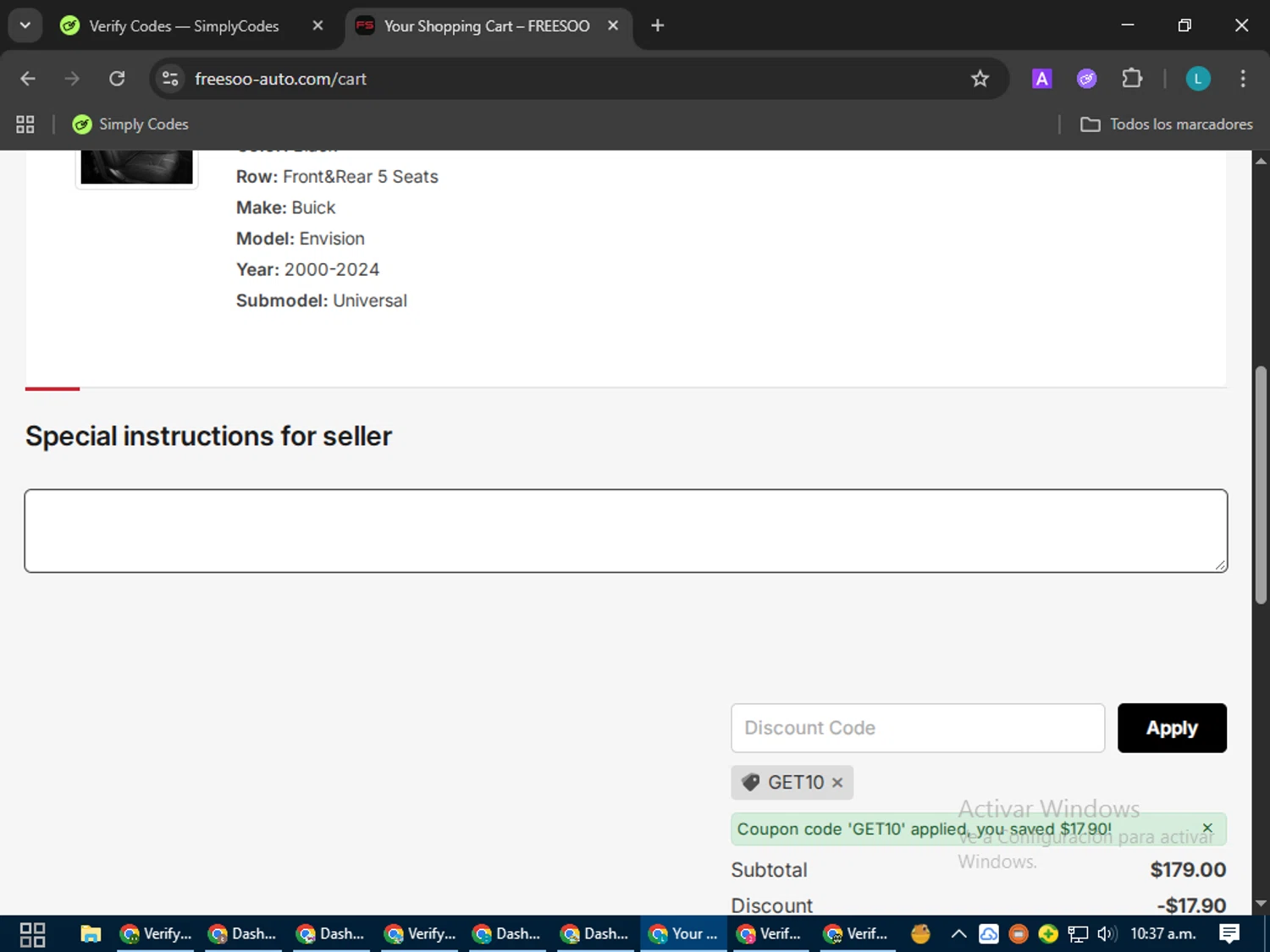Open the SimplyCodes extension icon in toolbar

1086,79
